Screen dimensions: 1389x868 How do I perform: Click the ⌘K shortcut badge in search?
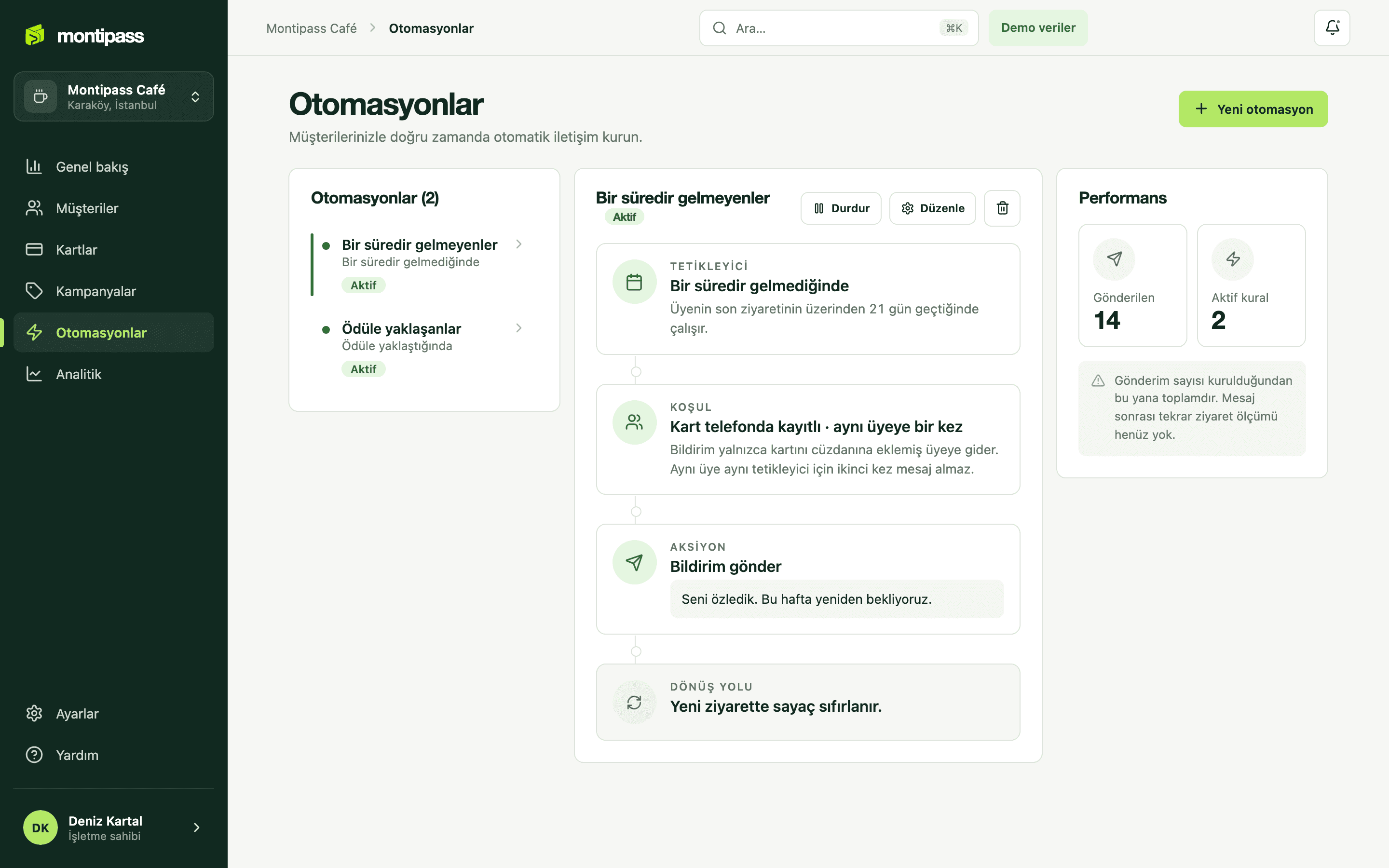click(954, 28)
